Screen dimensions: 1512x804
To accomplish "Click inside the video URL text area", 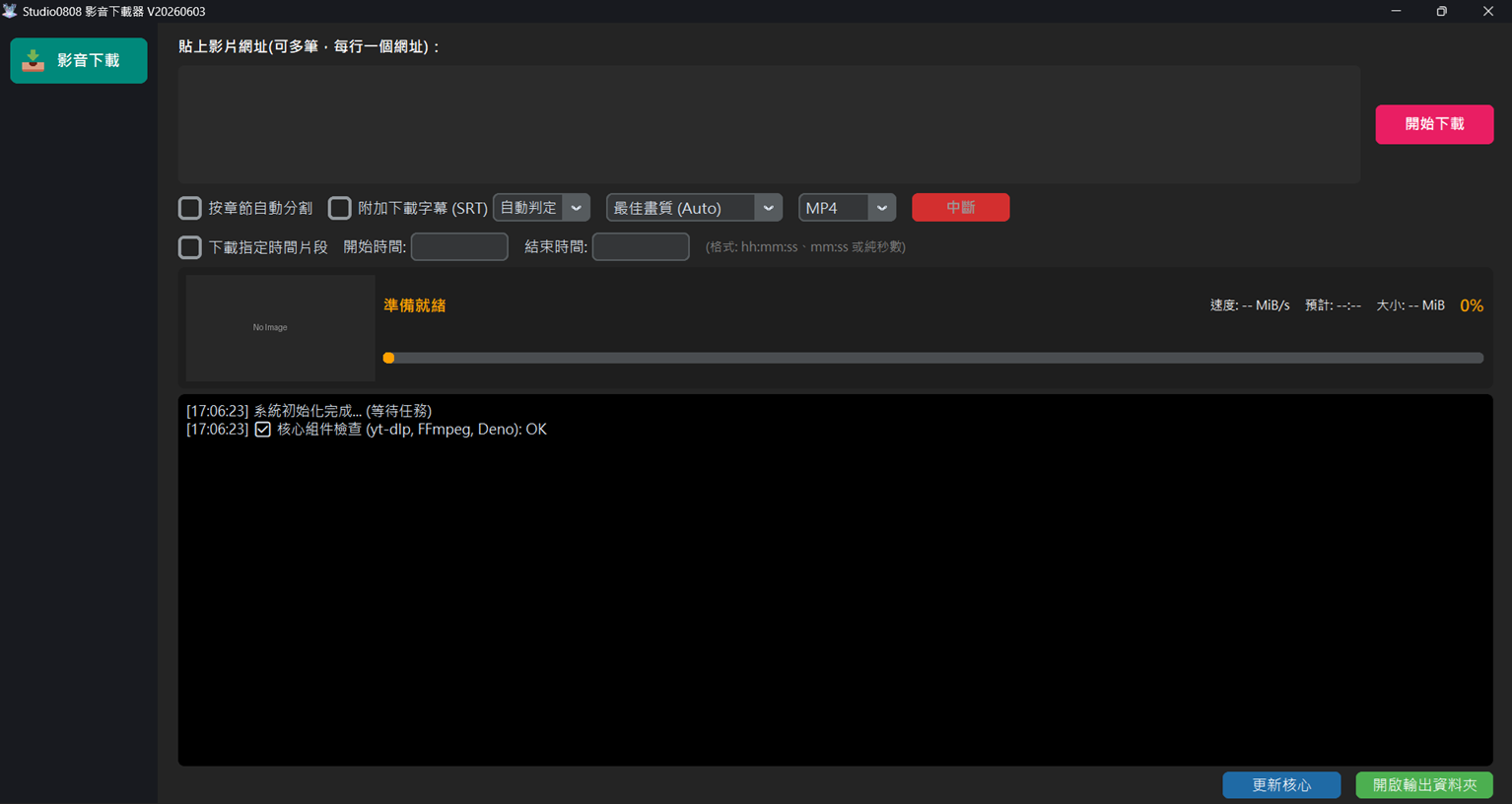I will [x=769, y=125].
